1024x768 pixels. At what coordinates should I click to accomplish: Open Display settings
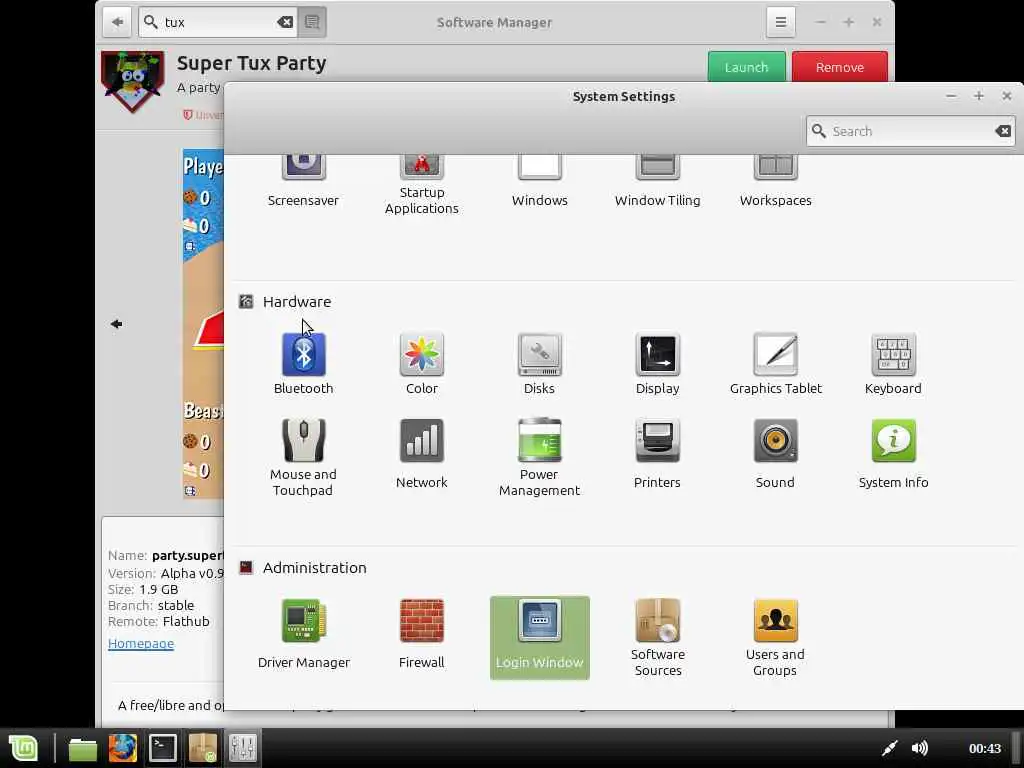pyautogui.click(x=658, y=364)
